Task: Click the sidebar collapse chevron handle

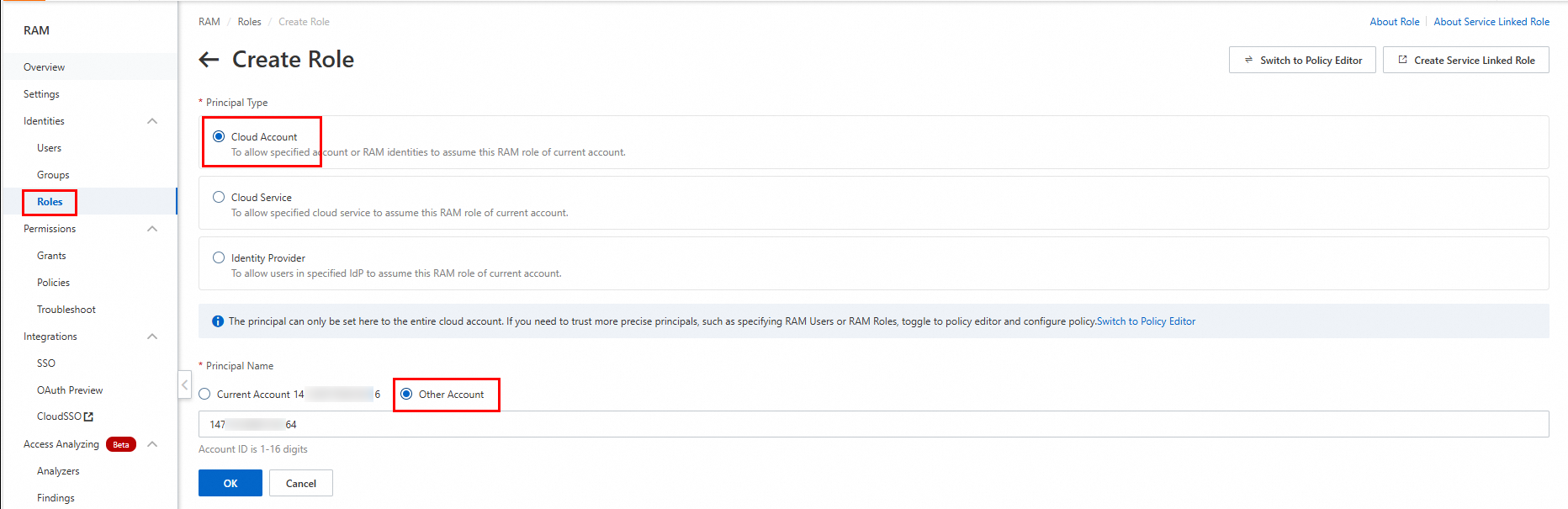Action: tap(185, 384)
